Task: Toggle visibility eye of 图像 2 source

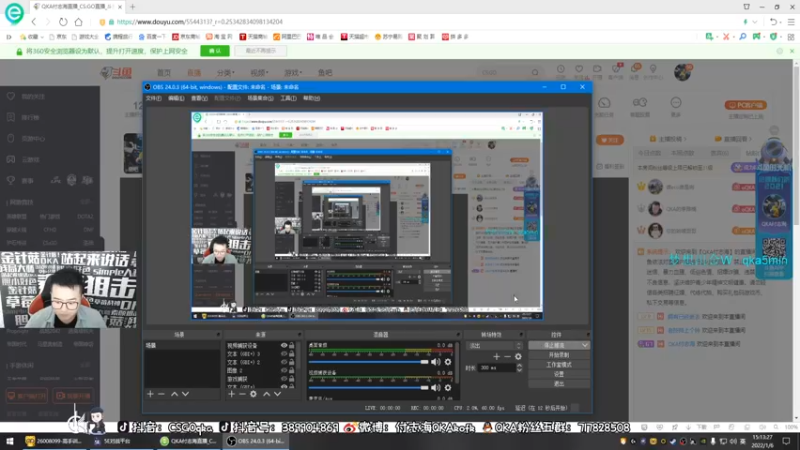Action: pyautogui.click(x=284, y=370)
